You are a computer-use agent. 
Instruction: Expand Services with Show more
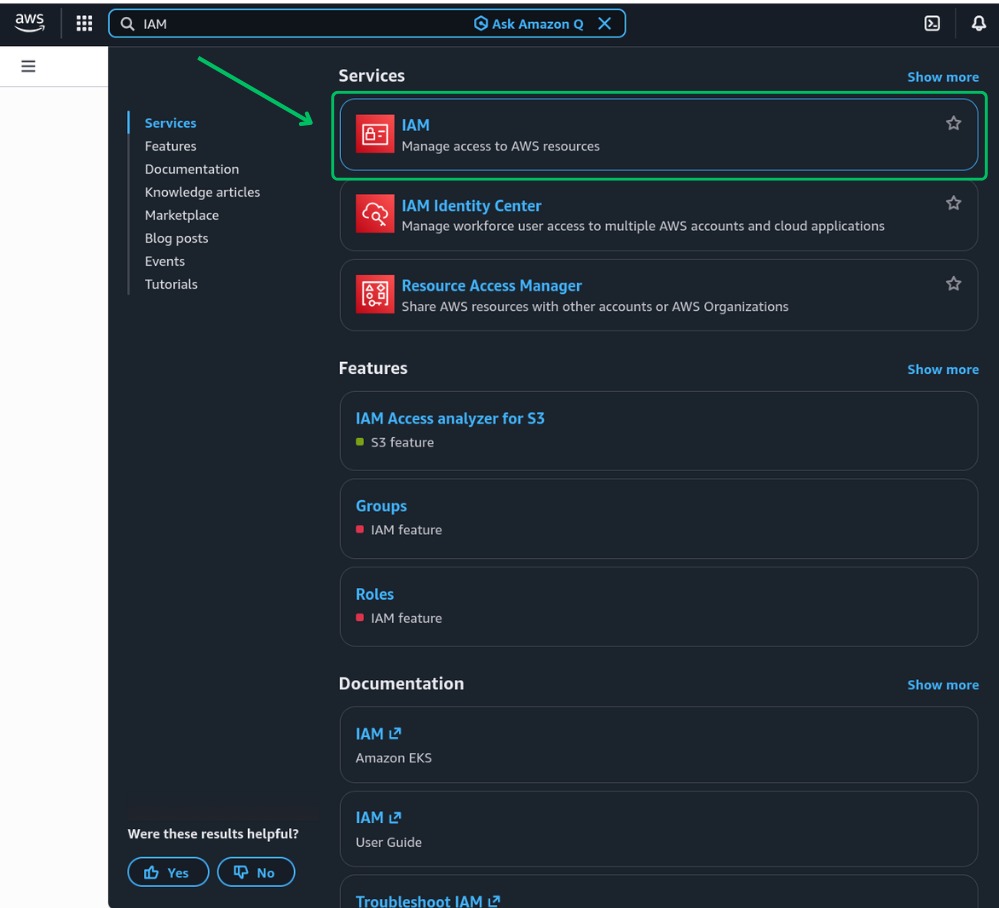(942, 77)
